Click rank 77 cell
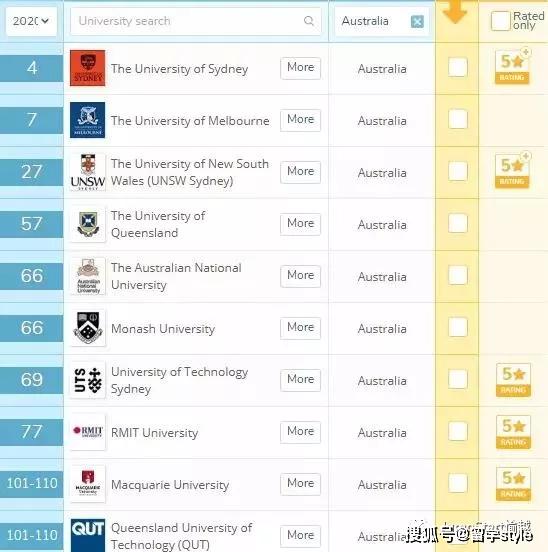The width and height of the screenshot is (548, 552). pyautogui.click(x=32, y=432)
